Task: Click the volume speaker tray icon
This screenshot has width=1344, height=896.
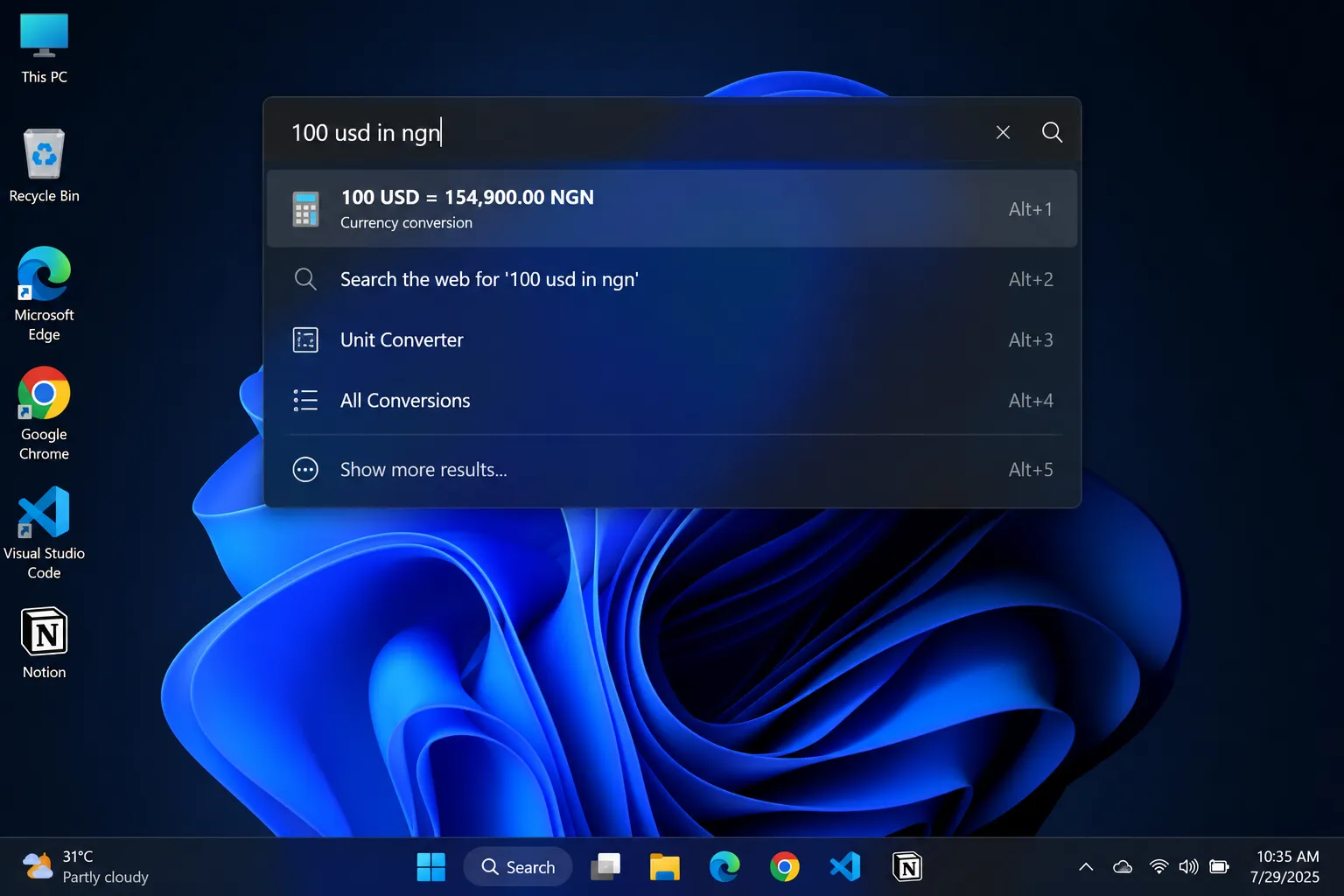Action: tap(1188, 867)
